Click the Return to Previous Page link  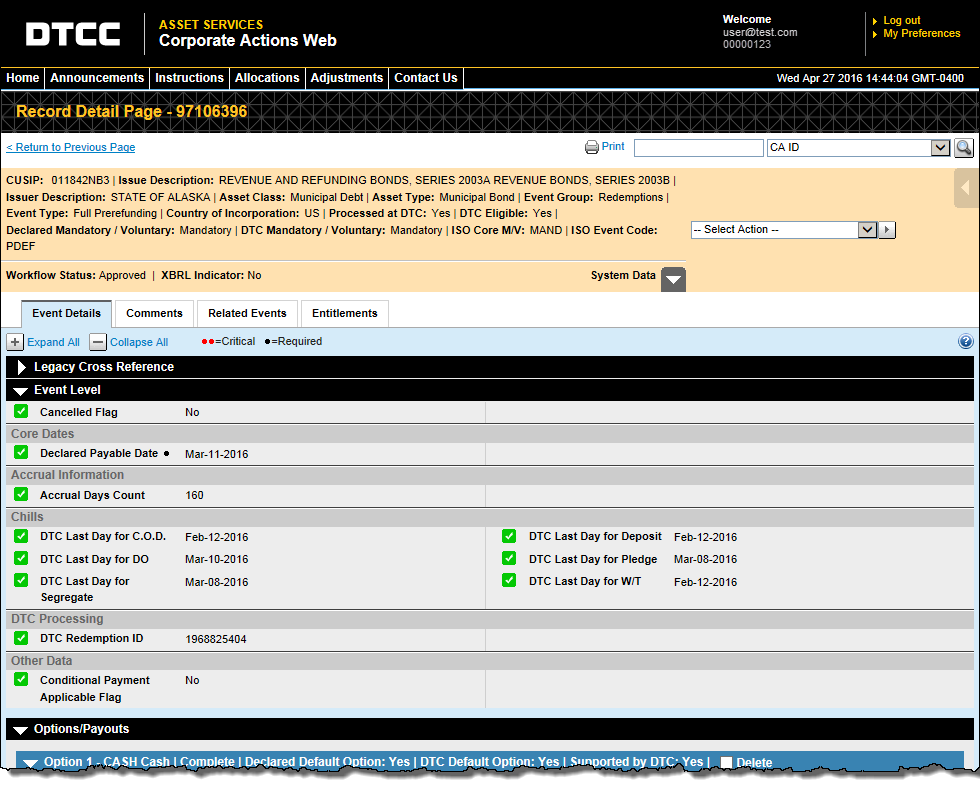71,148
